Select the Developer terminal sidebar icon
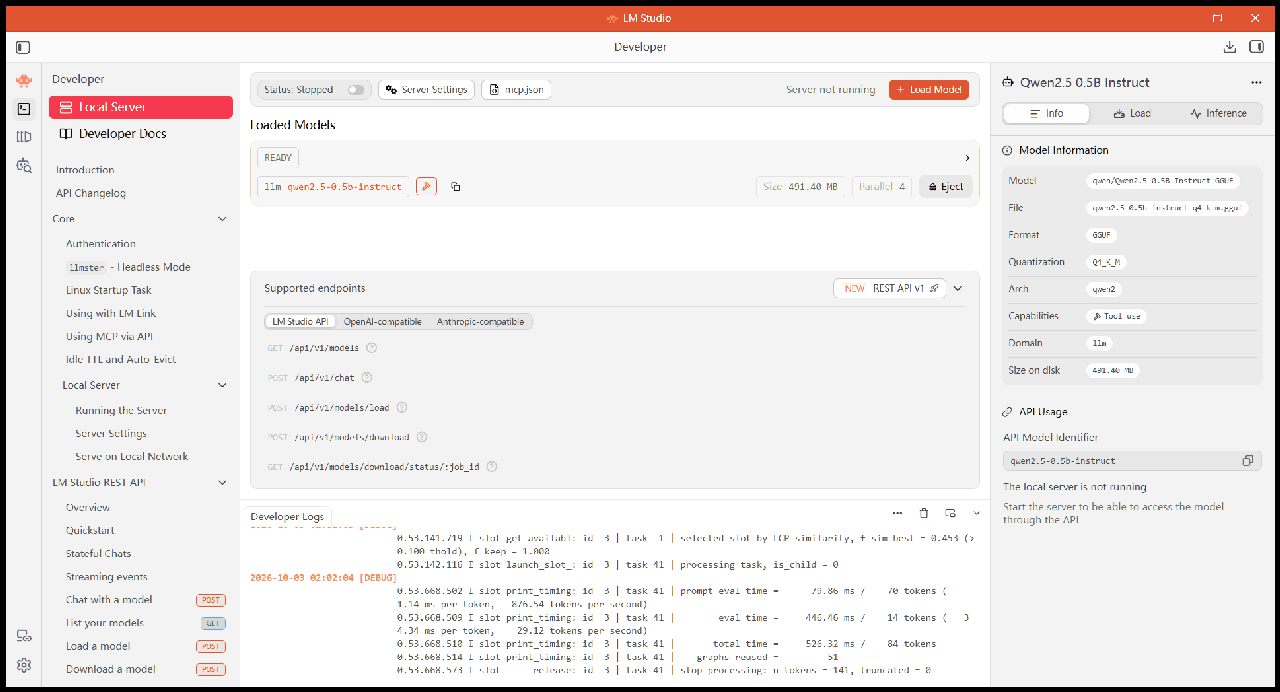 coord(24,109)
